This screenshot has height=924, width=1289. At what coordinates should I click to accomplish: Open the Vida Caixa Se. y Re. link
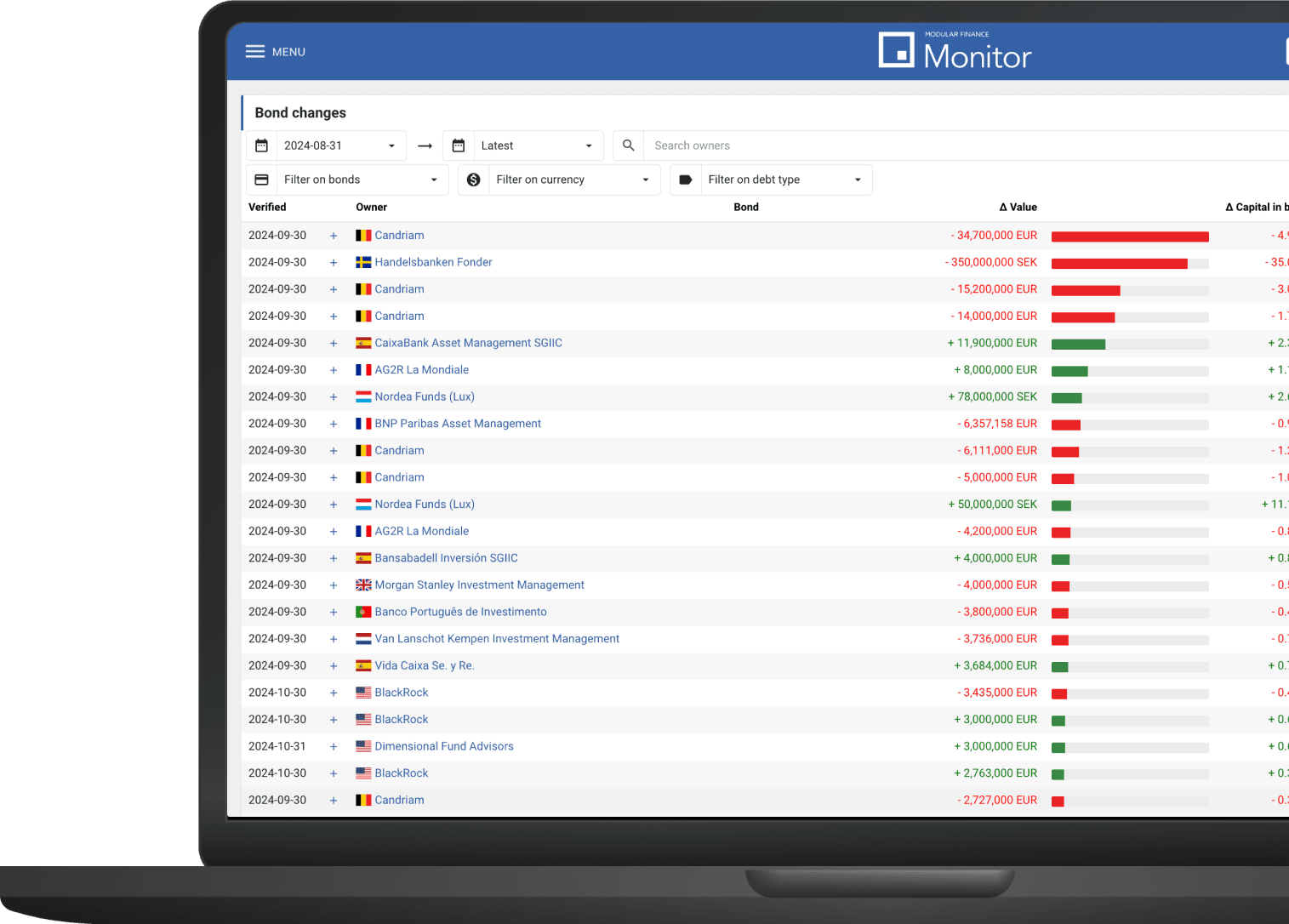[x=425, y=665]
